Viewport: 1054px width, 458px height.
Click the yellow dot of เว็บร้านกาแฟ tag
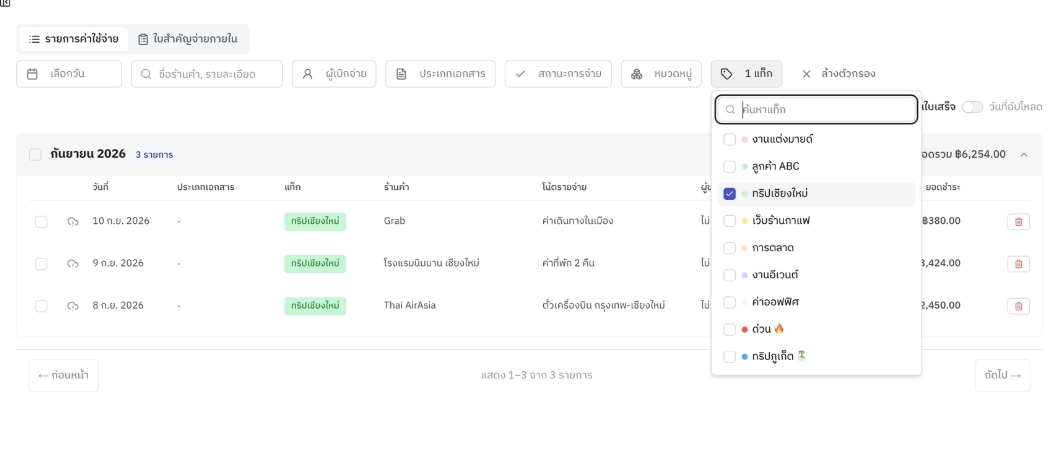(745, 221)
